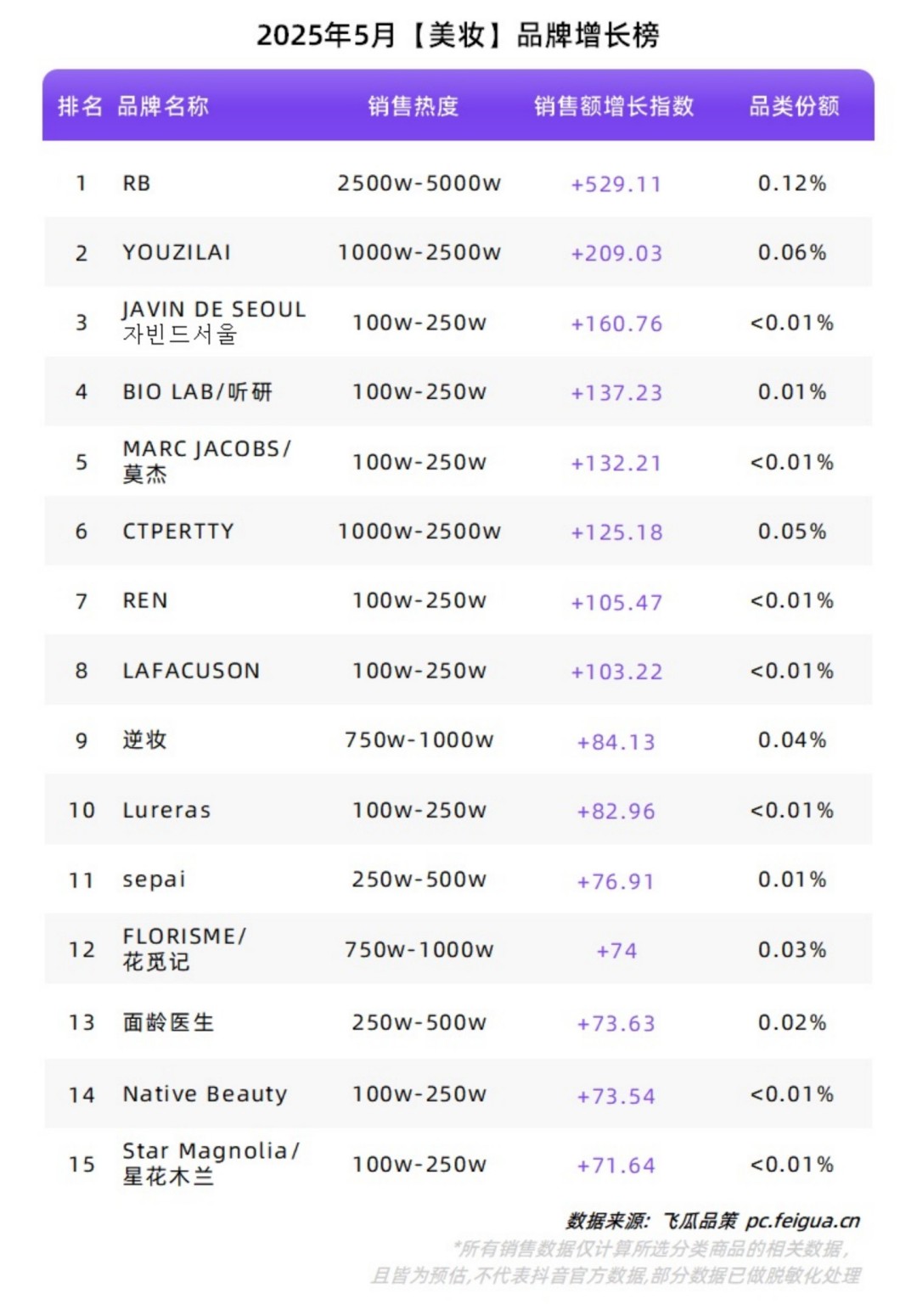Click the BIO LAB/听研 brand name
Image resolution: width=917 pixels, height=1316 pixels.
pyautogui.click(x=197, y=392)
